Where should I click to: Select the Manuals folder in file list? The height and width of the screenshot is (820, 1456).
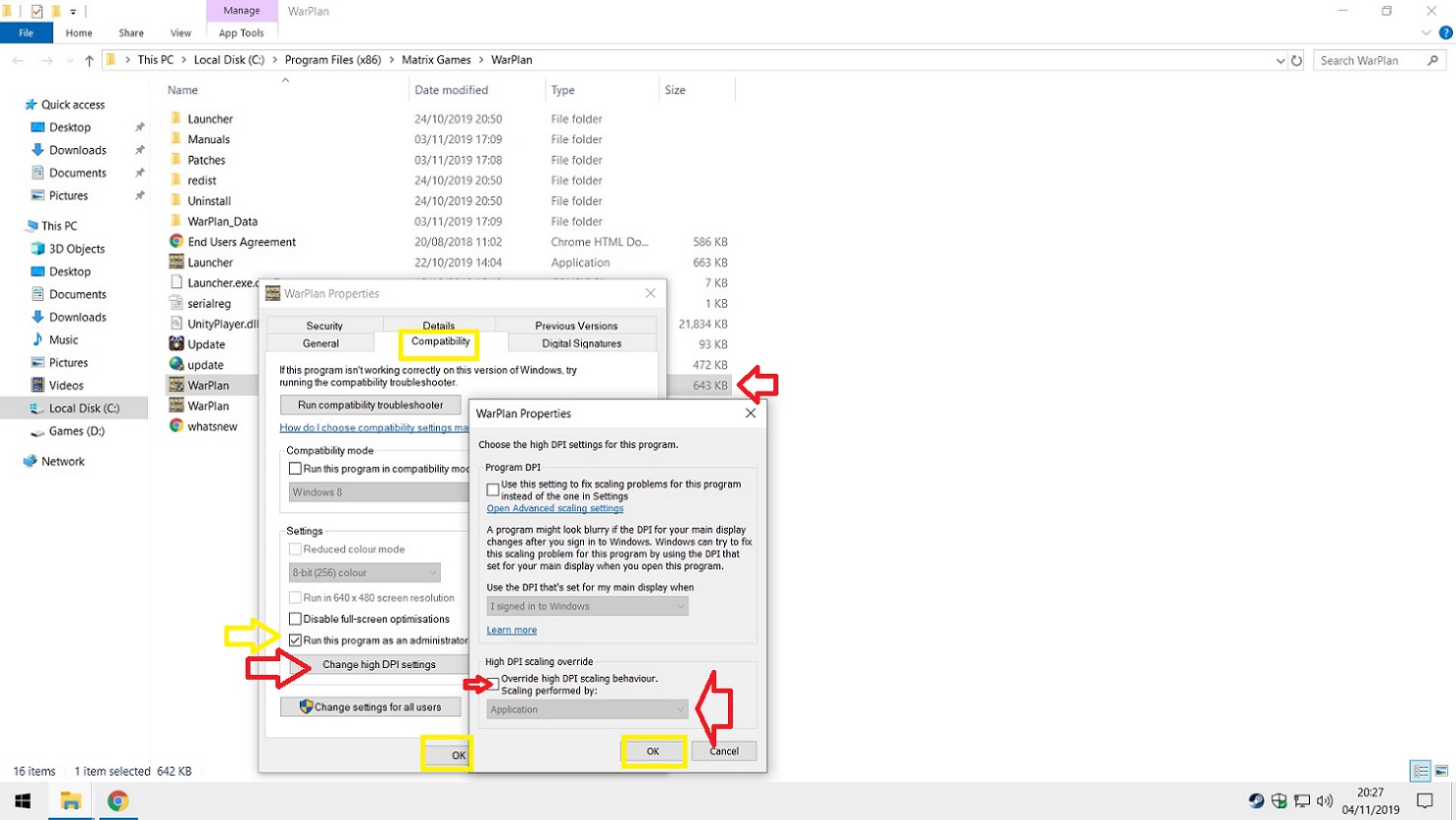point(208,139)
